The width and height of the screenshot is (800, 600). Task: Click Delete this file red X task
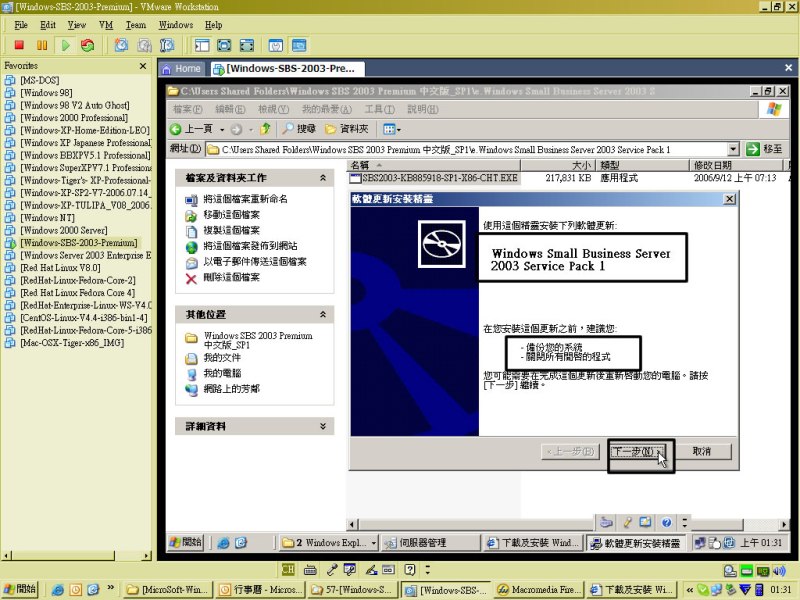click(191, 279)
